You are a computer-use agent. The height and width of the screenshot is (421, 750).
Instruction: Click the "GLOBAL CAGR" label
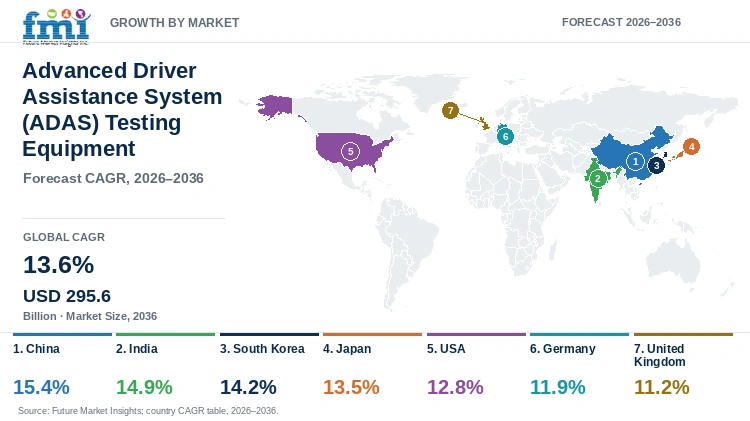pos(64,237)
